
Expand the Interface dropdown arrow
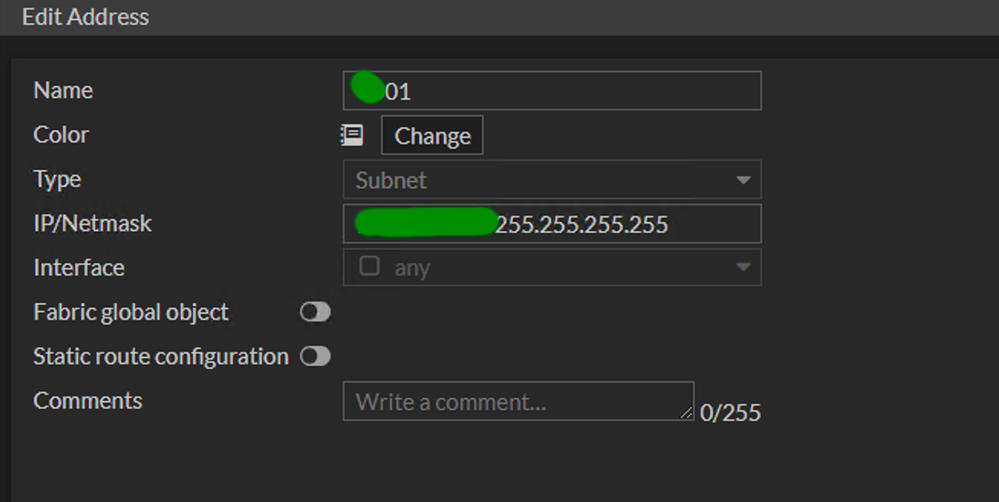click(x=742, y=268)
